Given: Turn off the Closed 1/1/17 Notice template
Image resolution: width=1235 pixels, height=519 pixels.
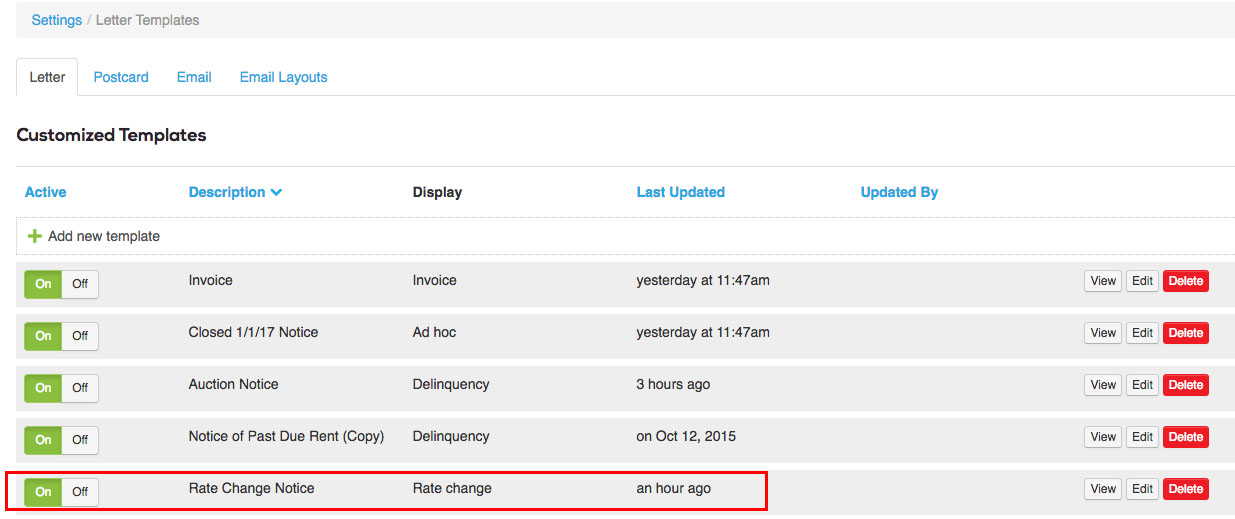Looking at the screenshot, I should [80, 335].
